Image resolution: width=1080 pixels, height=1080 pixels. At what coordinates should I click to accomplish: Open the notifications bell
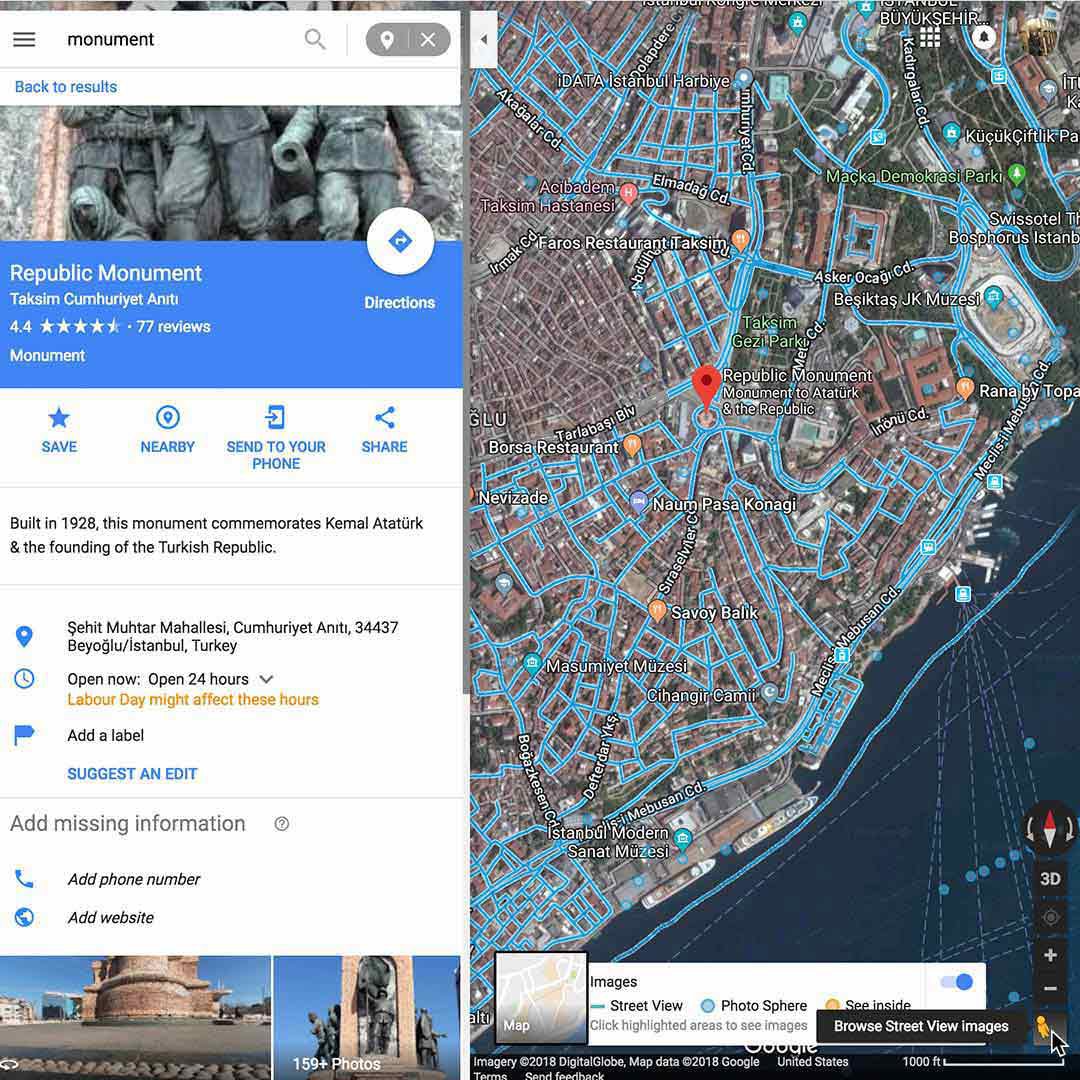pos(984,37)
